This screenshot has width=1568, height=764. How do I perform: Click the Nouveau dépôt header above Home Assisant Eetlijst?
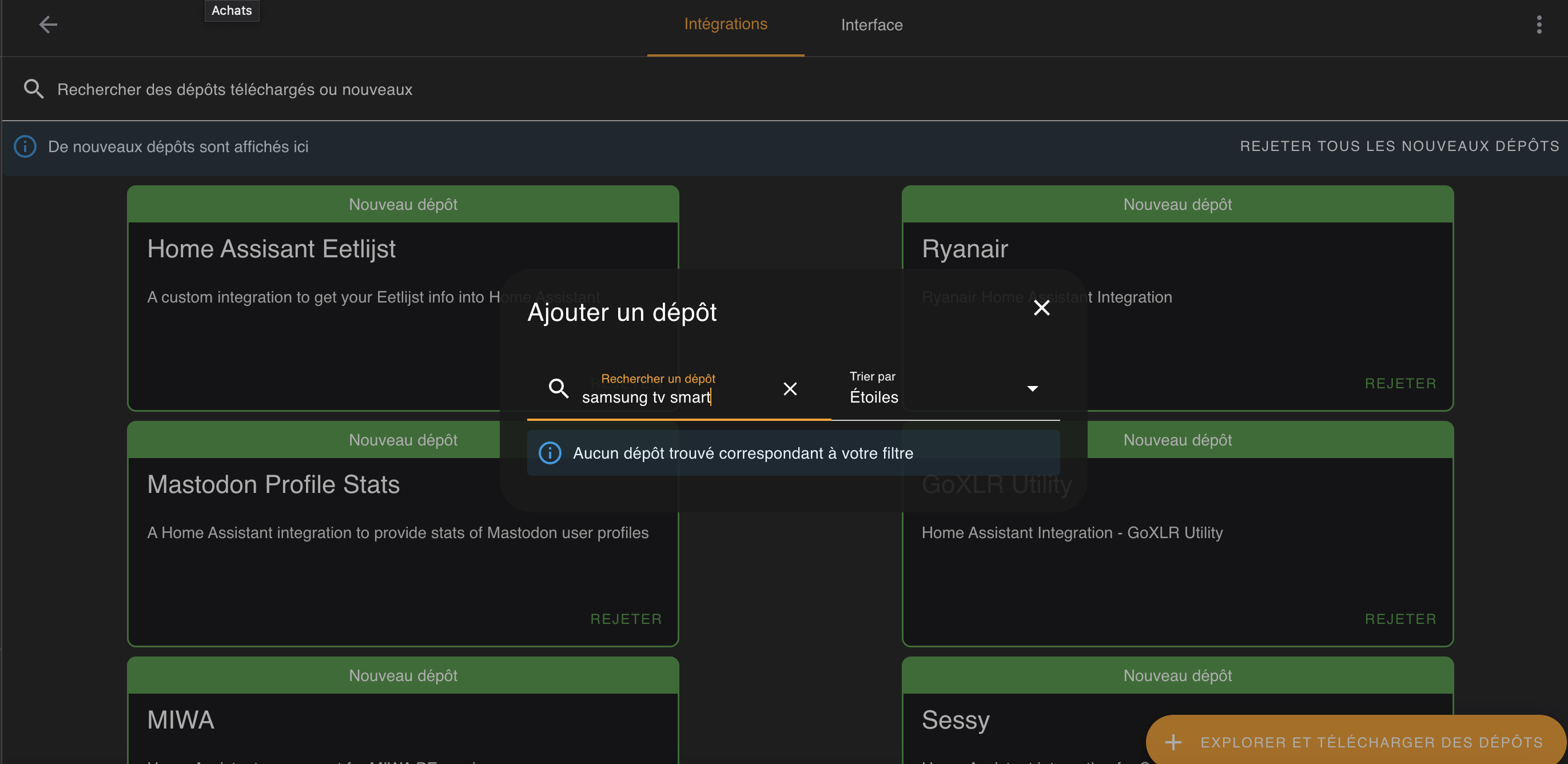coord(403,204)
